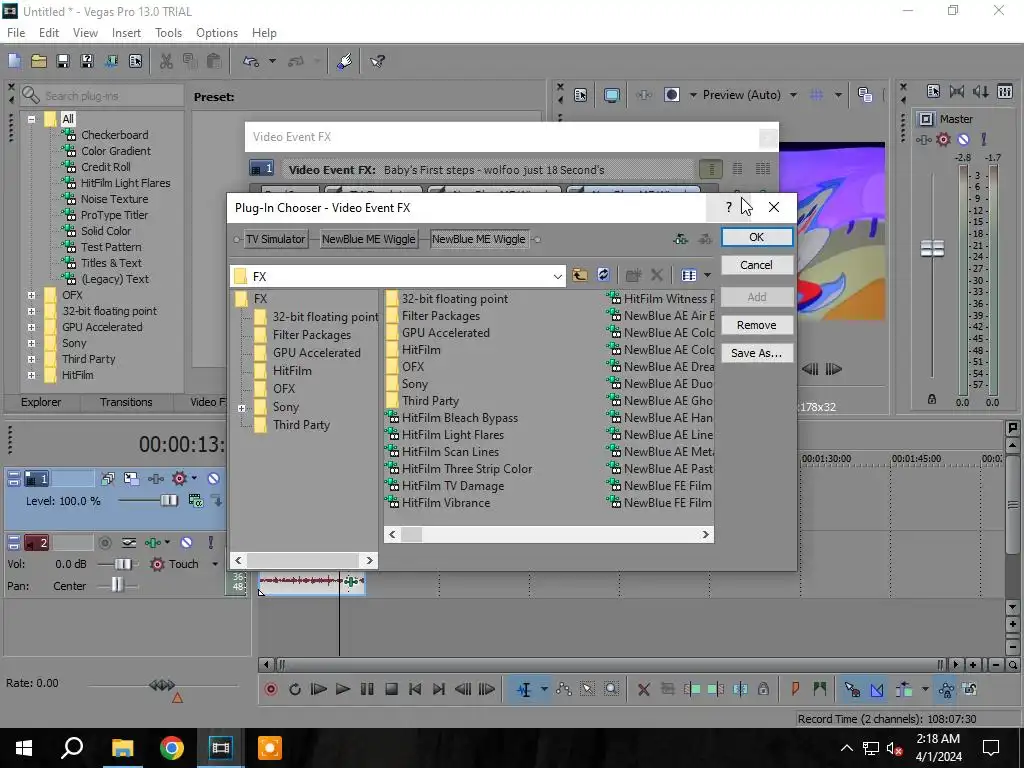Collapse the All folder in plug-ins tree
The image size is (1024, 768).
31,119
